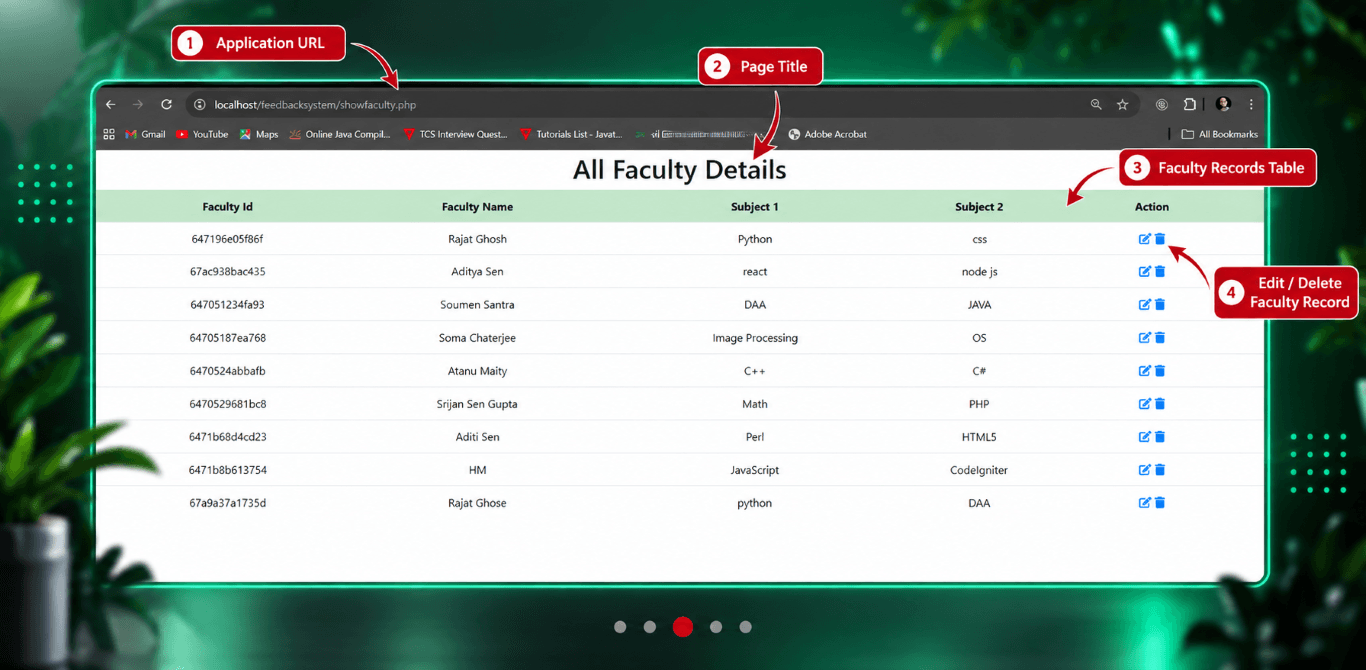The image size is (1366, 670).
Task: Click the "CodeIgniter" subject cell
Action: (979, 470)
